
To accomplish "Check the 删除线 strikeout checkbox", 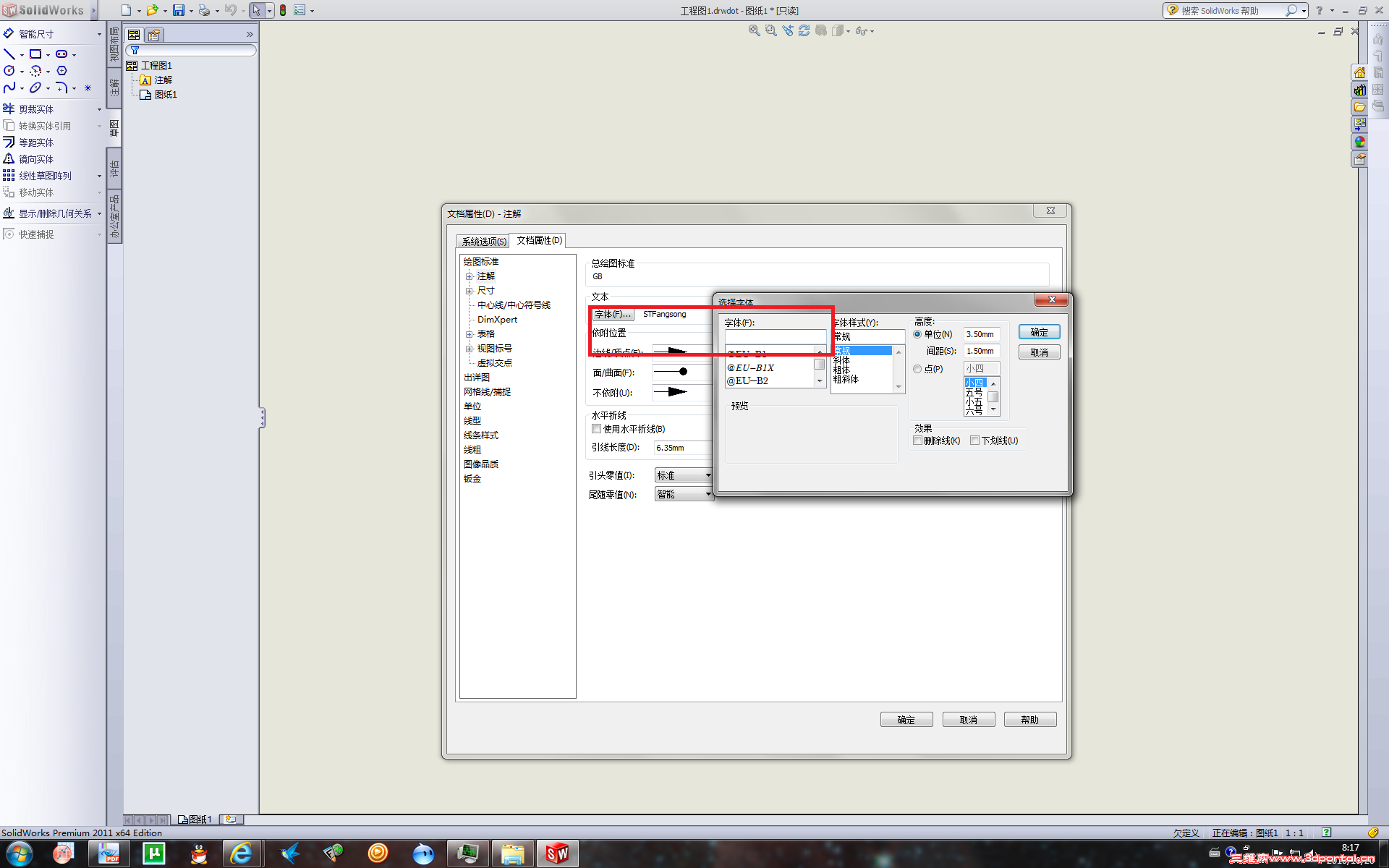I will 918,441.
